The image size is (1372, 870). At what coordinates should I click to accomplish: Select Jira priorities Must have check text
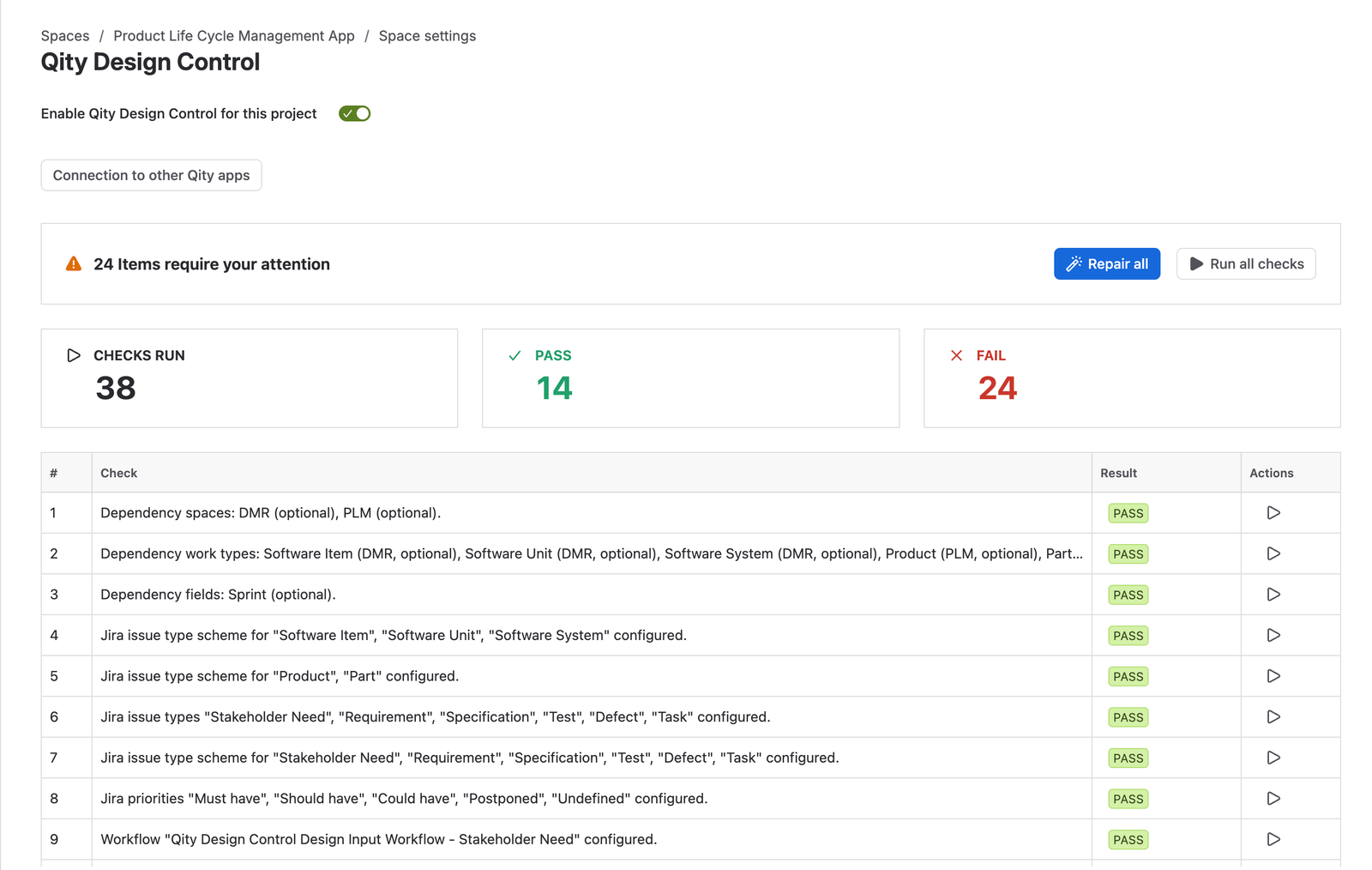[x=404, y=799]
